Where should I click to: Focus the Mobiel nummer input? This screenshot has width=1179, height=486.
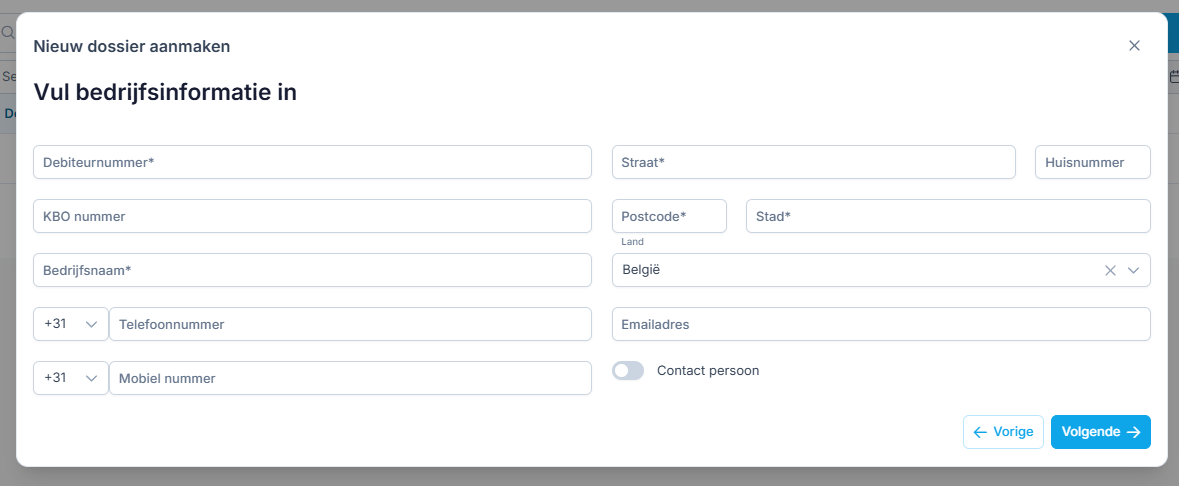click(x=350, y=378)
